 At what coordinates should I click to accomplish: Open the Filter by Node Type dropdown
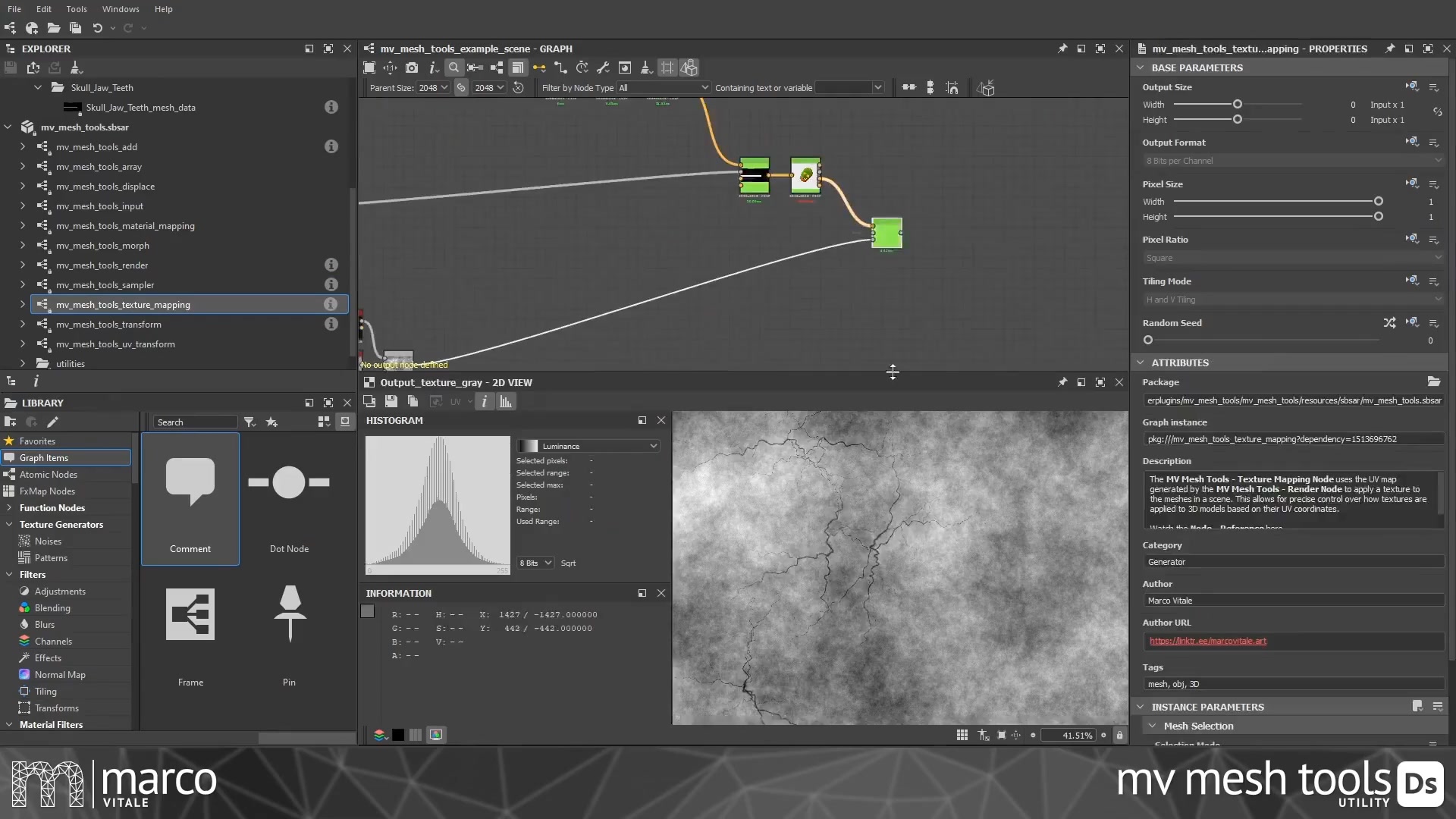tap(664, 88)
